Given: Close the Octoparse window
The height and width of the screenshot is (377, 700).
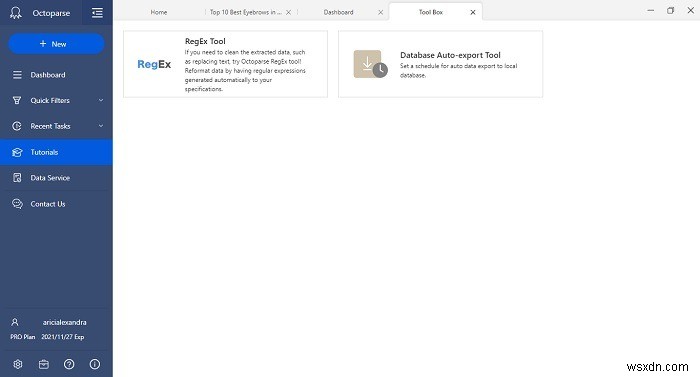Looking at the screenshot, I should tap(690, 10).
